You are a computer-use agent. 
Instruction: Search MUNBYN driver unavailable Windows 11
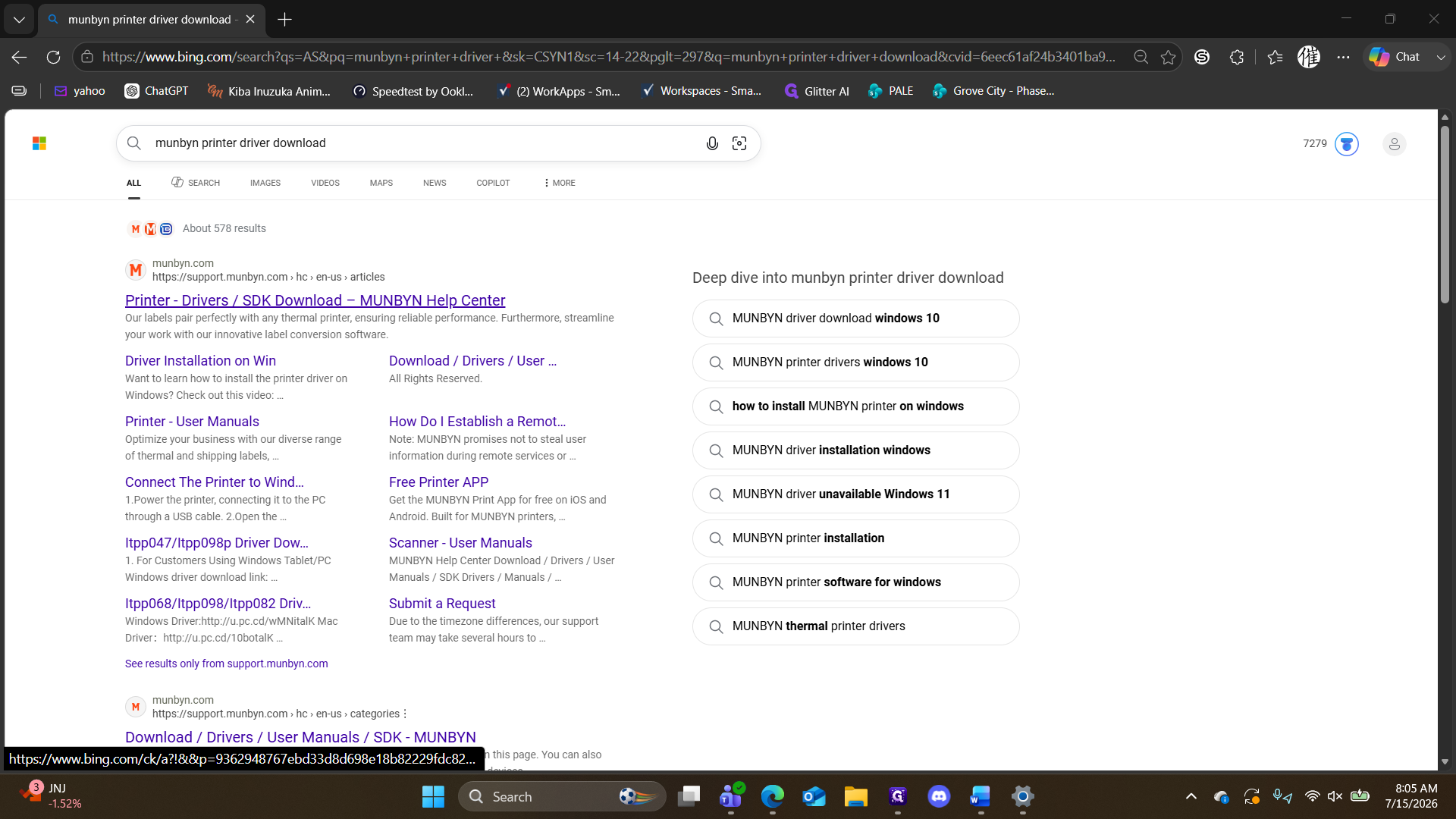click(855, 494)
